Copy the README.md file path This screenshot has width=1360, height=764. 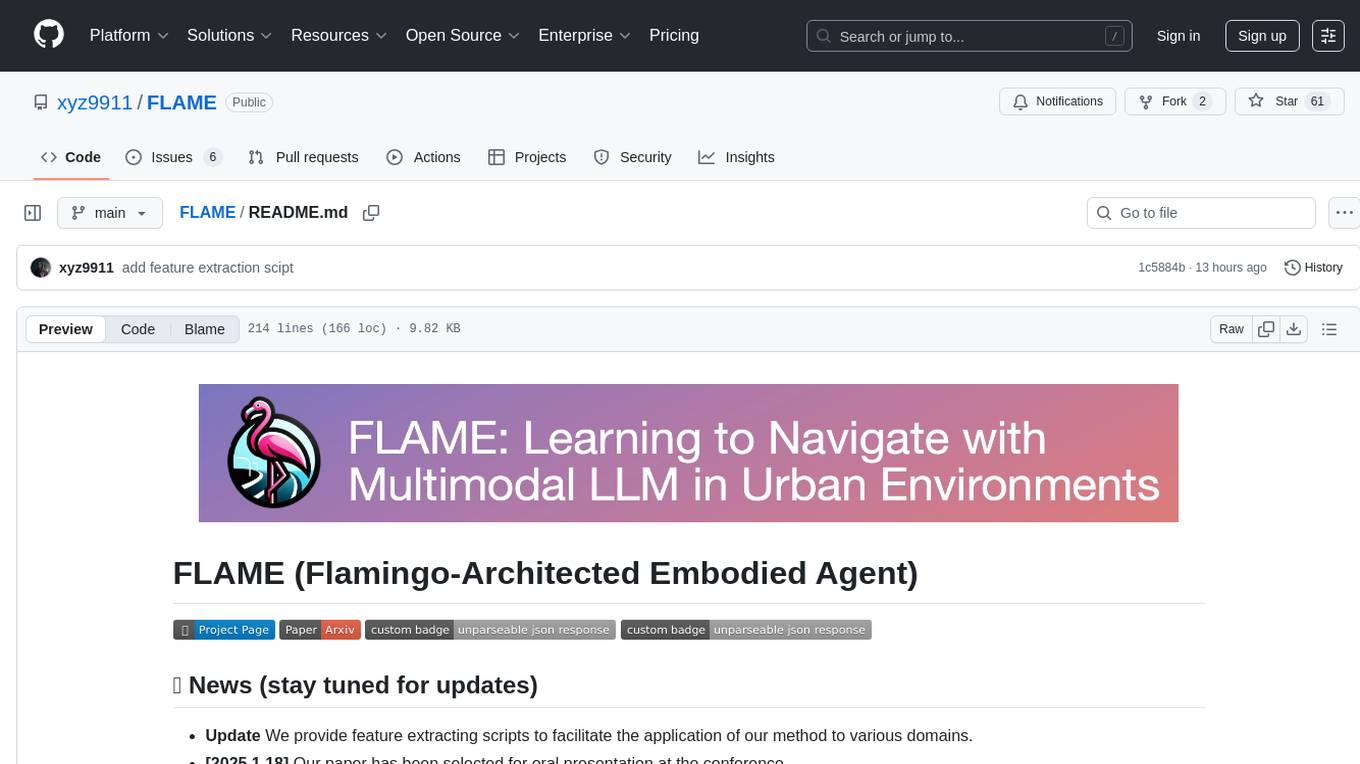371,213
